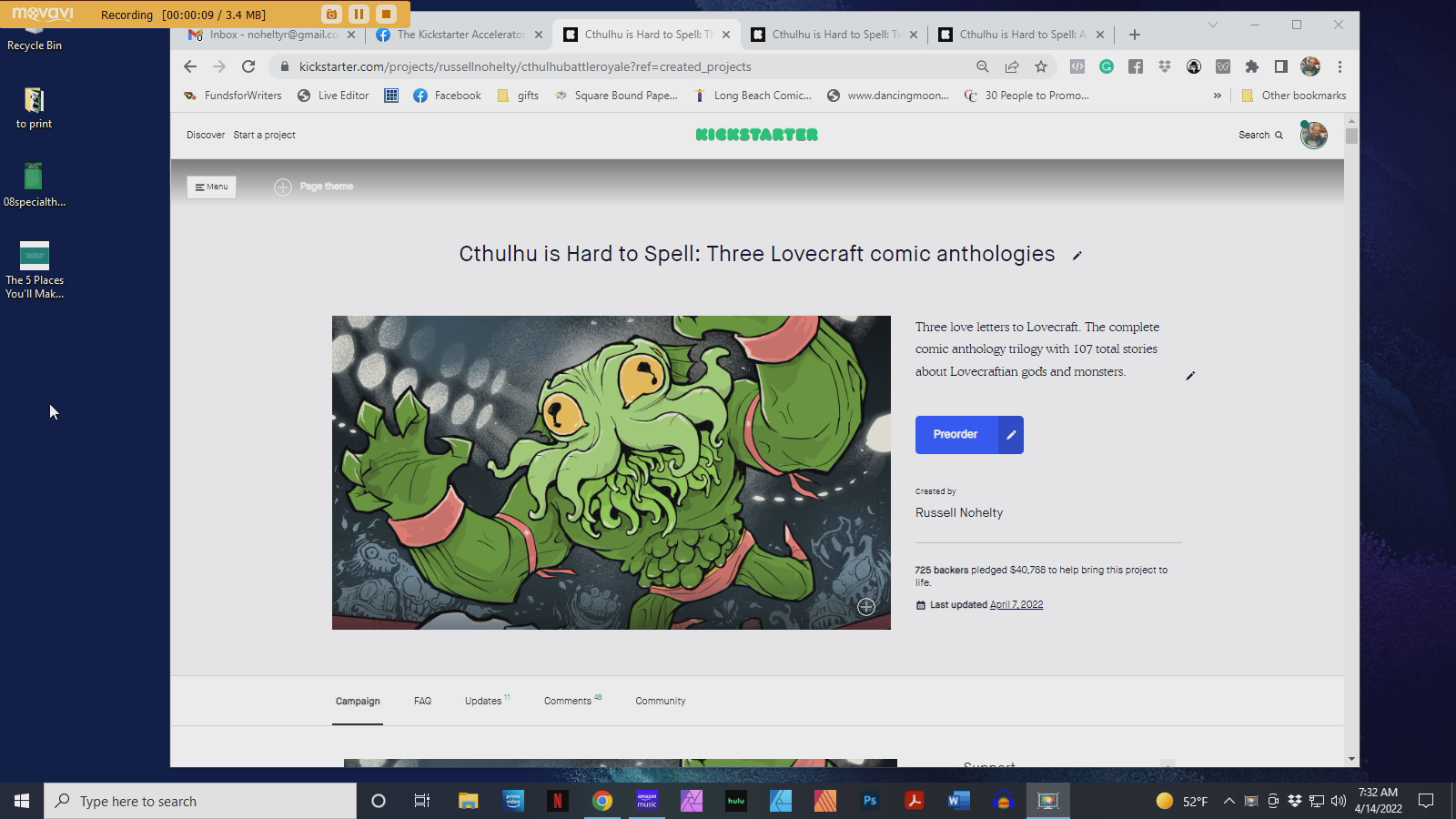Open the FundsforWriters bookmark

click(233, 96)
